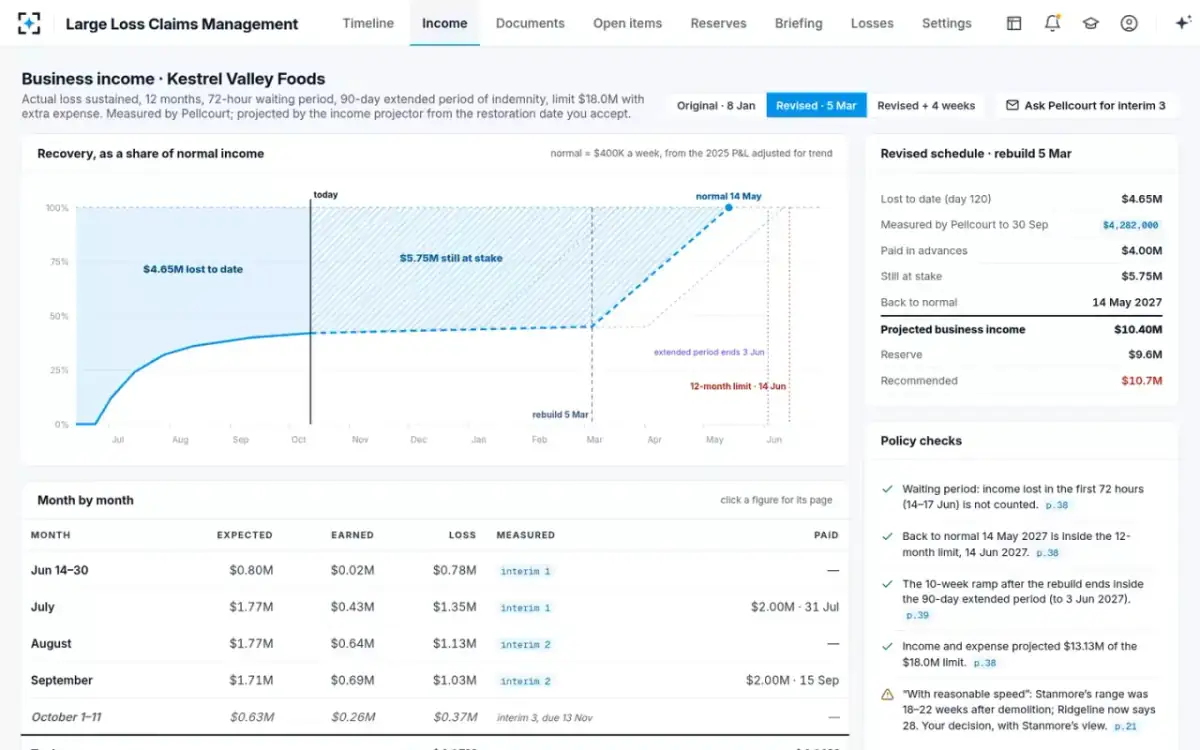Screen dimensions: 1200x750
Task: Click the graduation cap icon
Action: tap(1090, 23)
